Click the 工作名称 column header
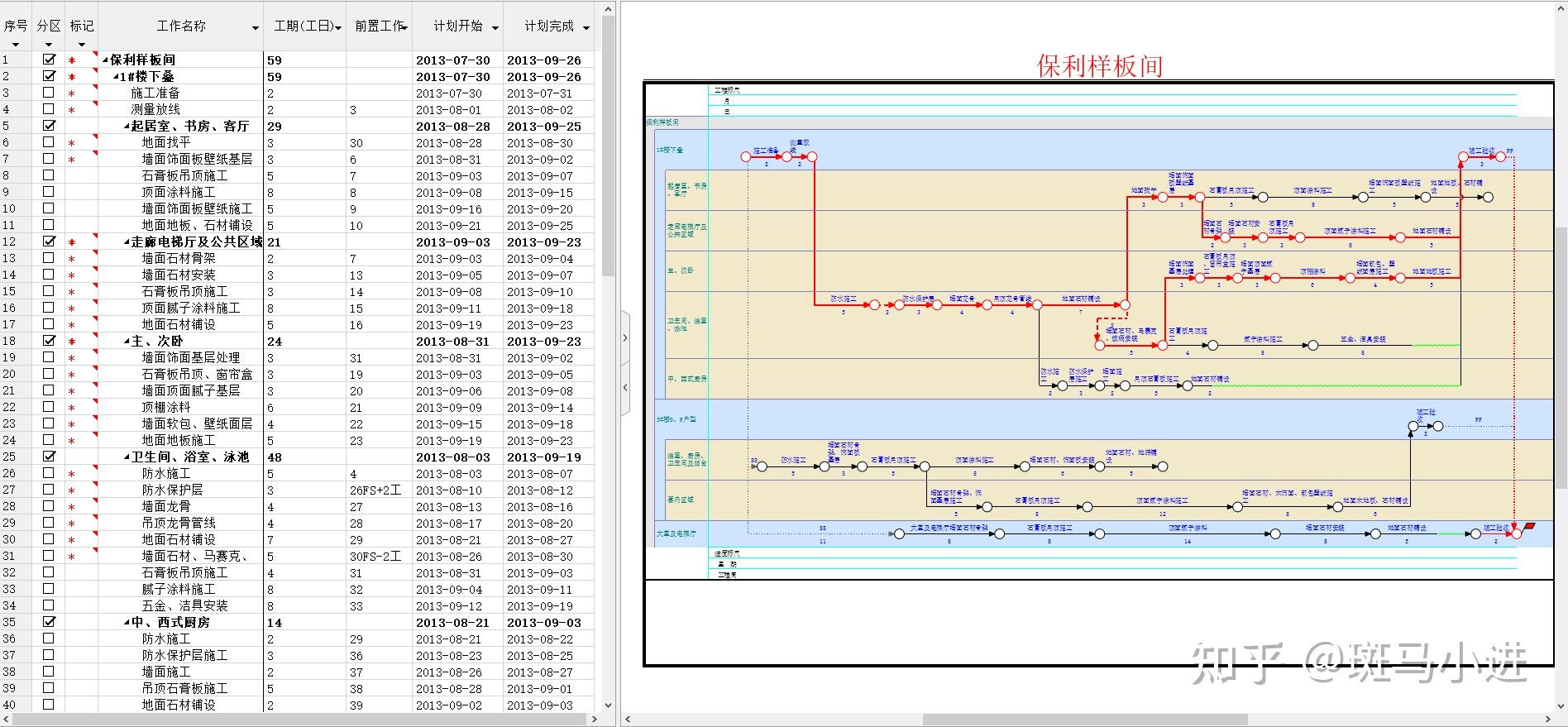 [181, 26]
